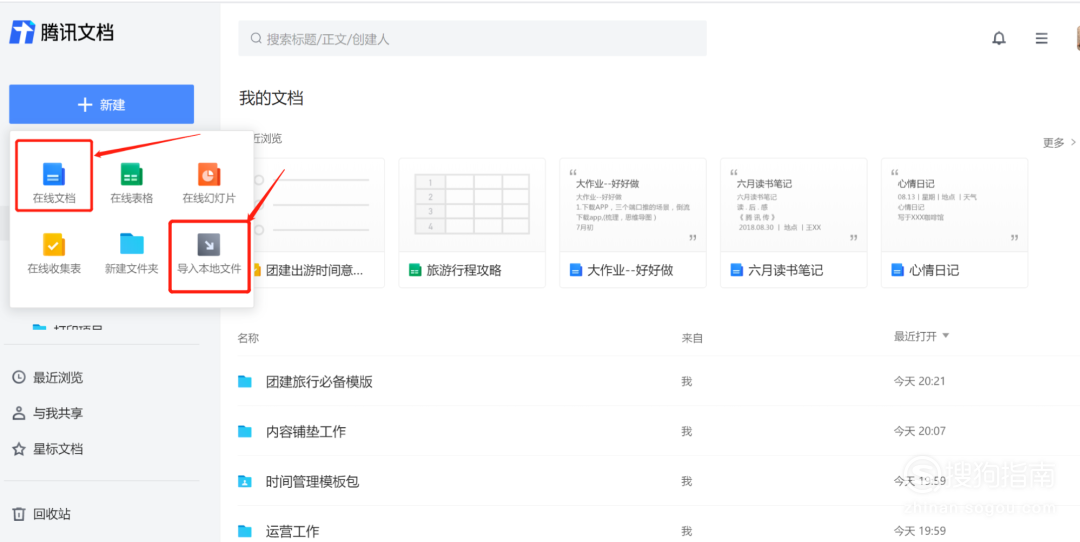Select the 新建文件夹 new folder option
The width and height of the screenshot is (1080, 542).
pyautogui.click(x=132, y=254)
